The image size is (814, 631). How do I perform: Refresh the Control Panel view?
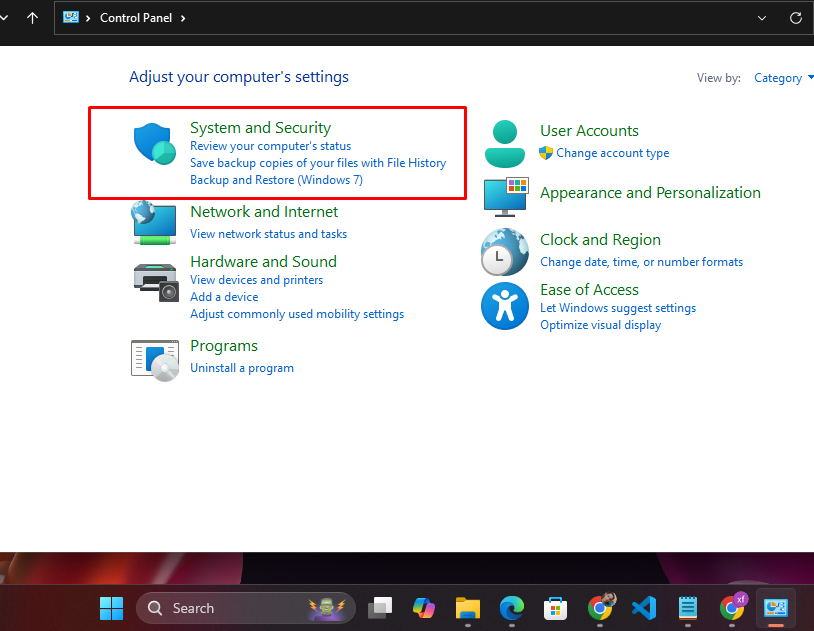[x=796, y=18]
